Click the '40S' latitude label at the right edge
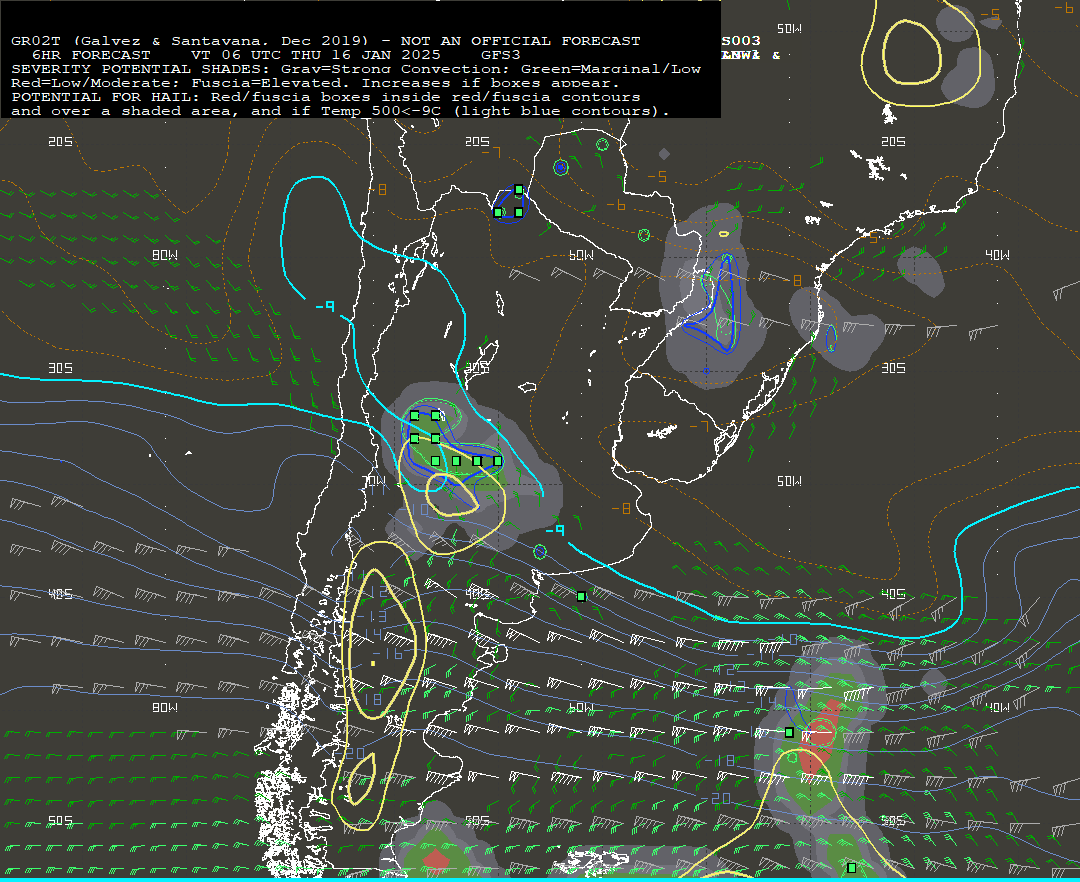The image size is (1080, 882). pyautogui.click(x=893, y=594)
